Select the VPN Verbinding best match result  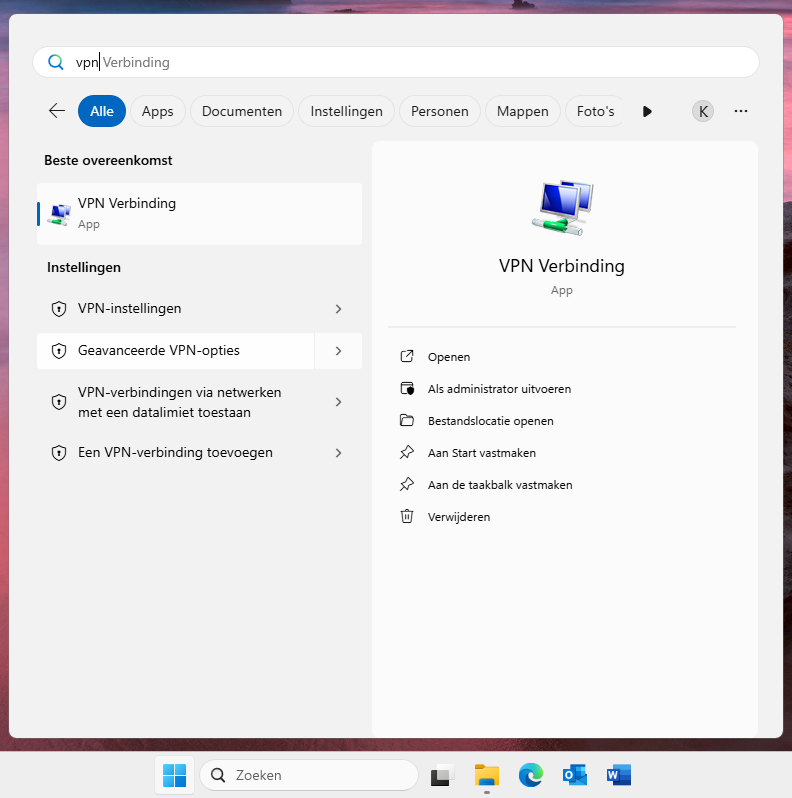pyautogui.click(x=199, y=213)
